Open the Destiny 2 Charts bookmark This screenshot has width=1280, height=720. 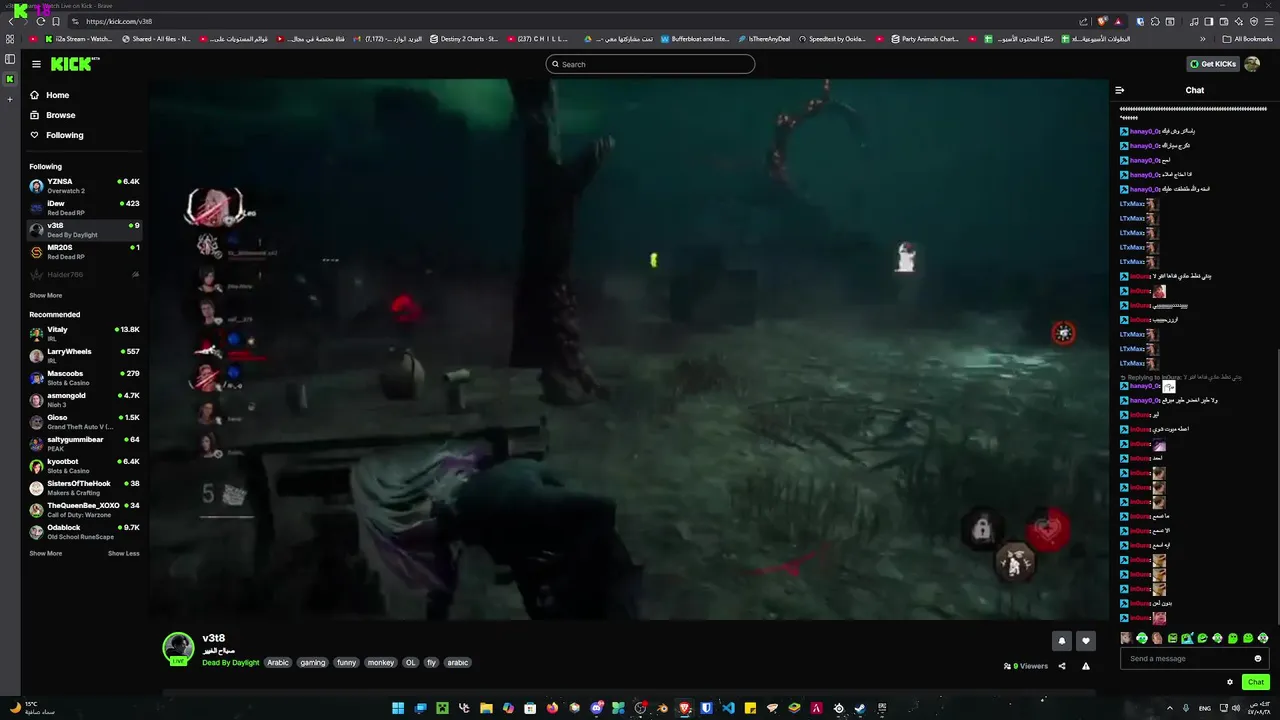pos(464,39)
